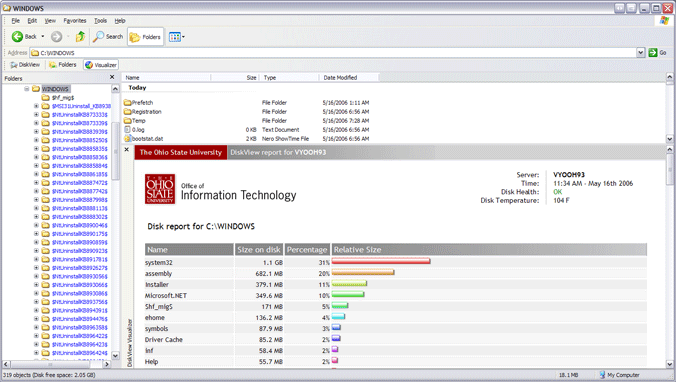The width and height of the screenshot is (676, 382).
Task: Click the red system32 size bar
Action: point(381,261)
